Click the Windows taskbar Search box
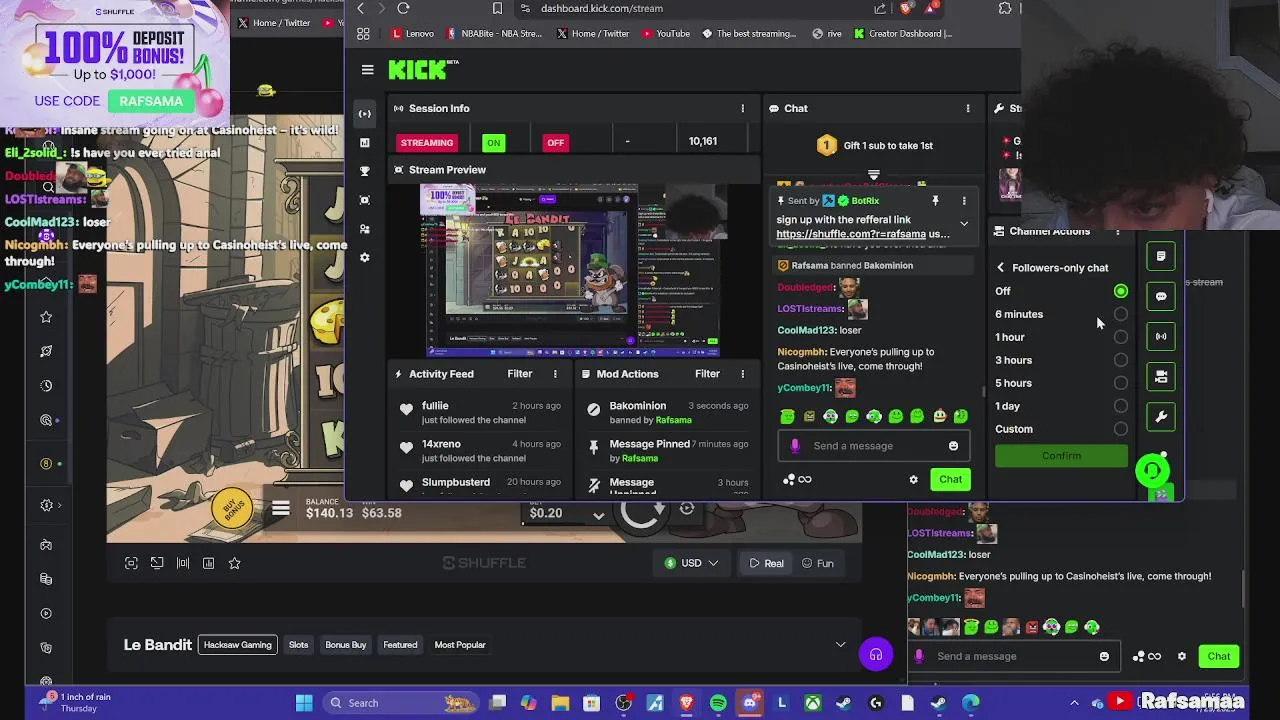This screenshot has height=720, width=1280. (x=403, y=703)
